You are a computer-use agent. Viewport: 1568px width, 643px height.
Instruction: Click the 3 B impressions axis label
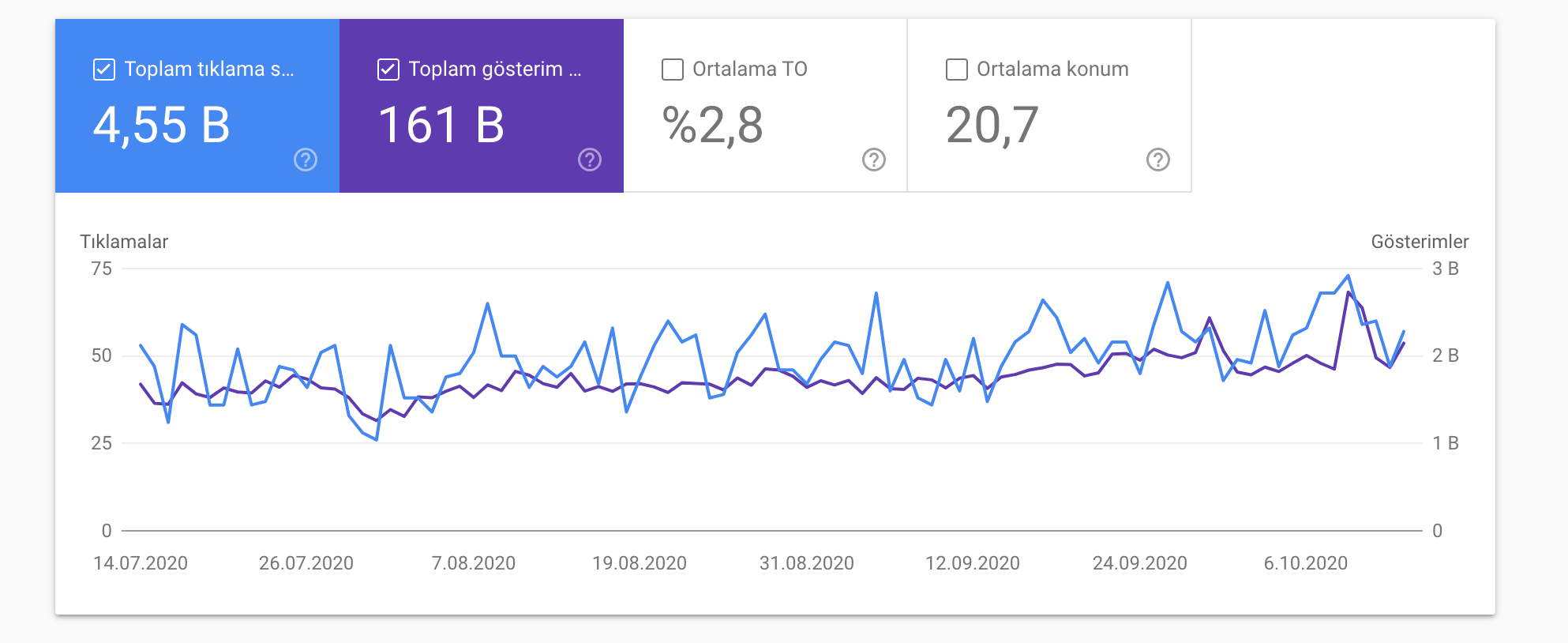click(1446, 269)
